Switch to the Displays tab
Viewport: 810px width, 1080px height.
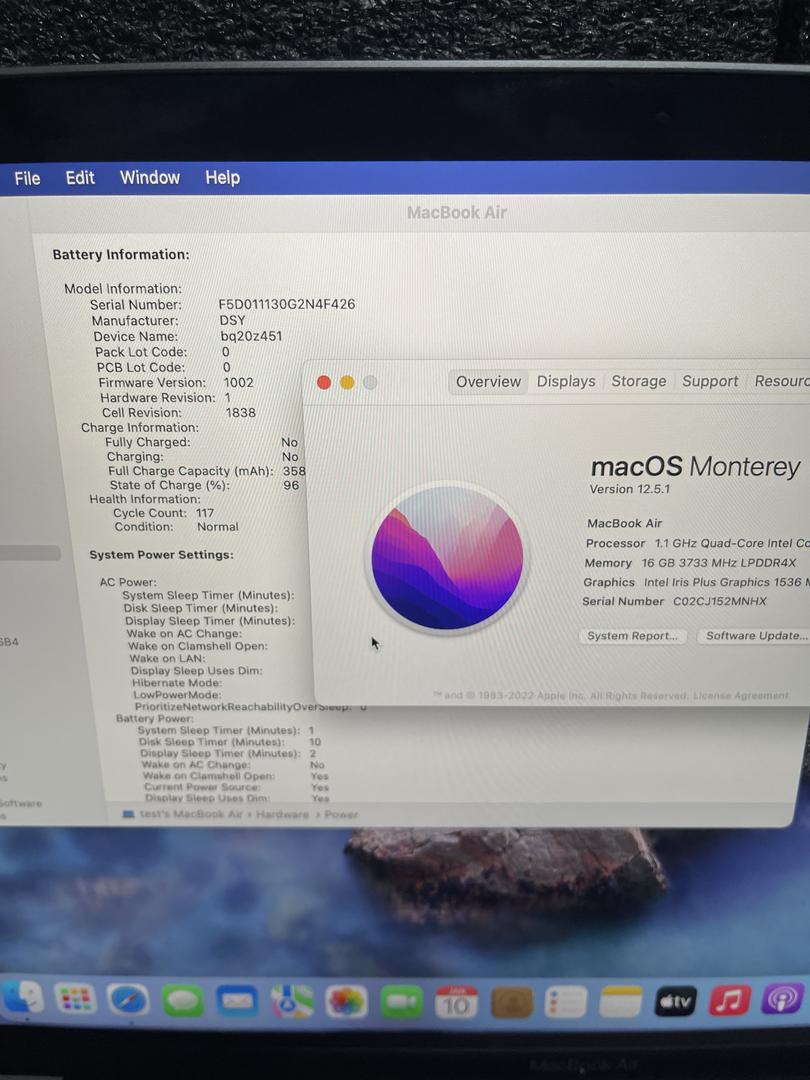[566, 381]
